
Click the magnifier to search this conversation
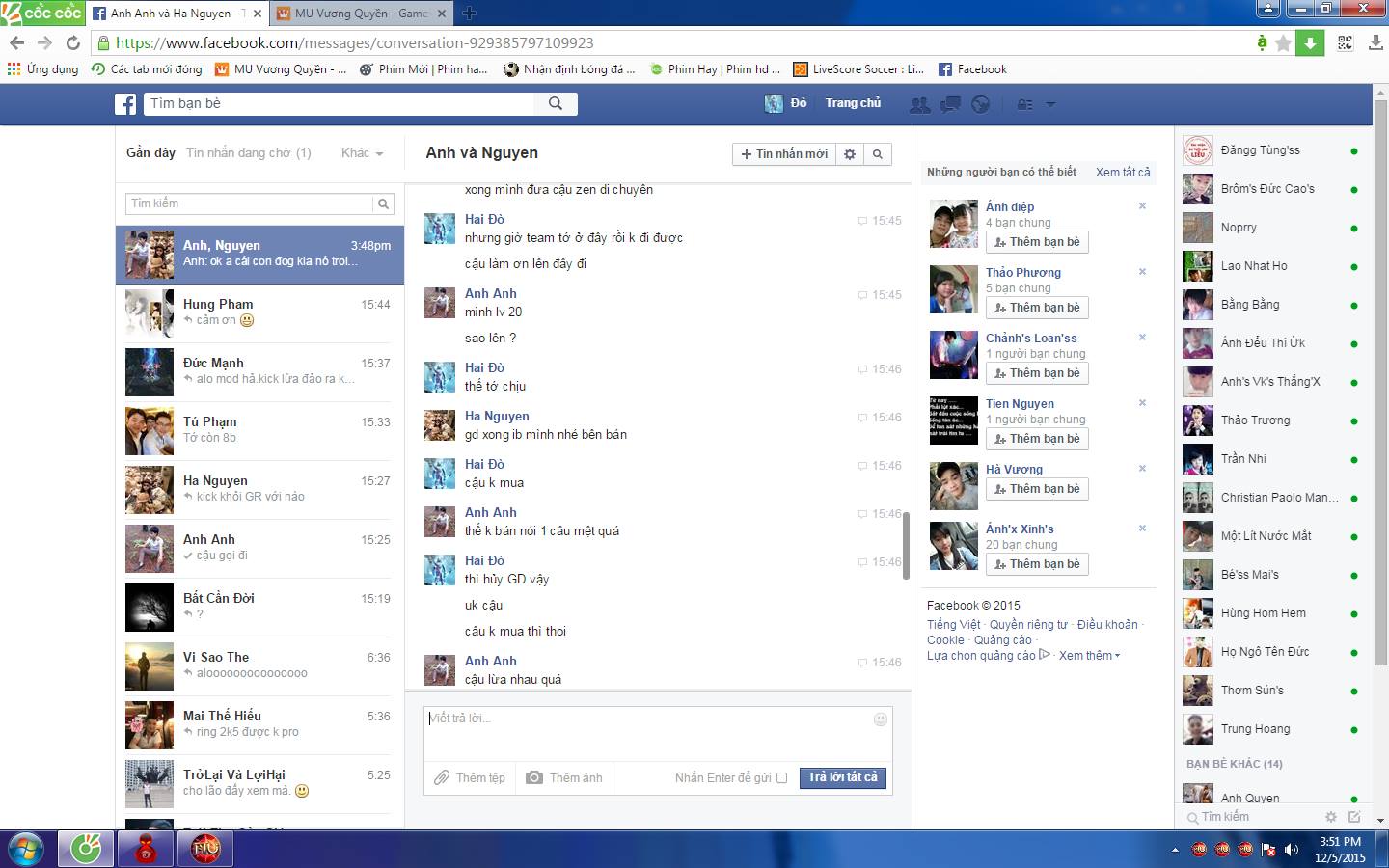pyautogui.click(x=877, y=154)
